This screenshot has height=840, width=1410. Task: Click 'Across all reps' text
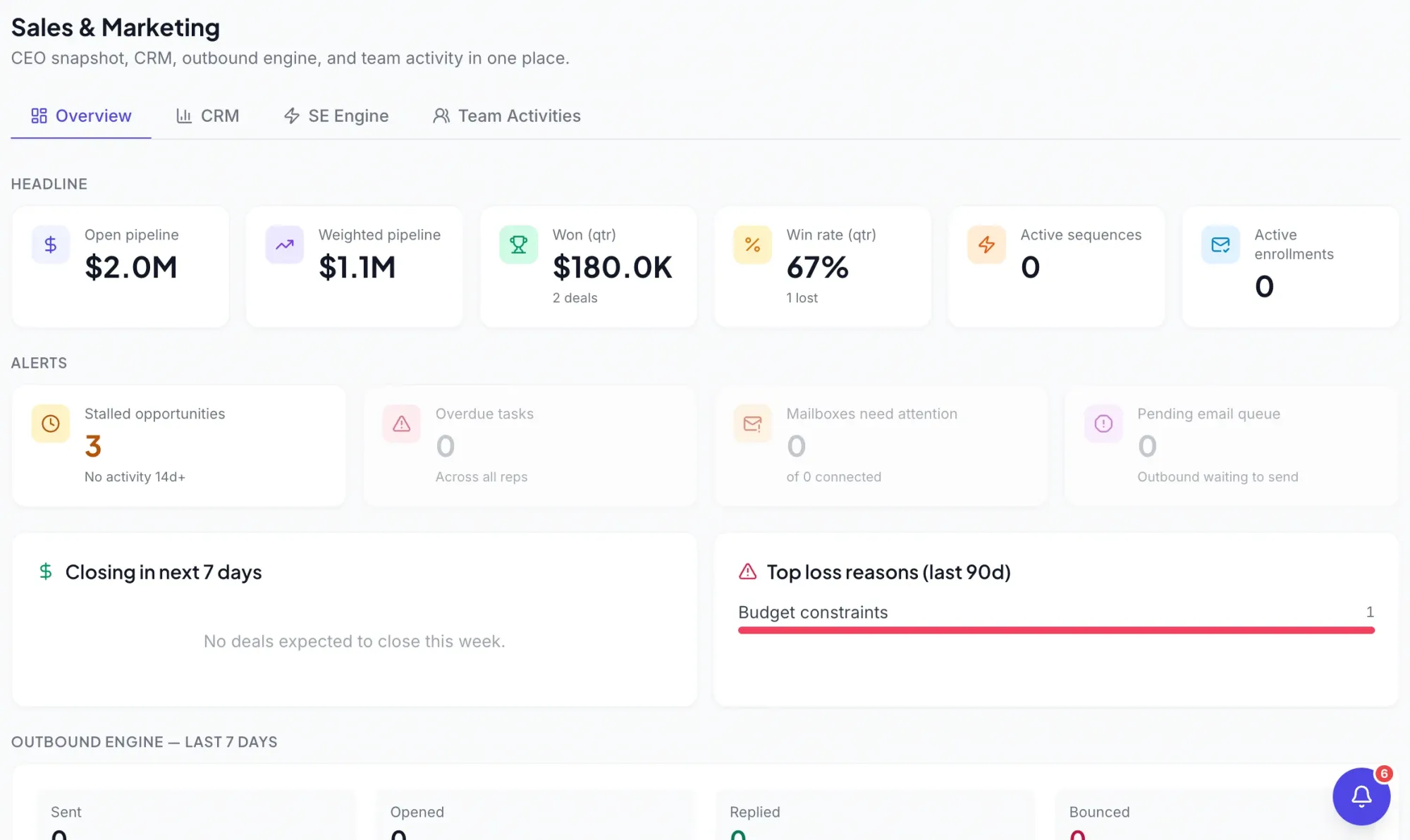point(482,477)
